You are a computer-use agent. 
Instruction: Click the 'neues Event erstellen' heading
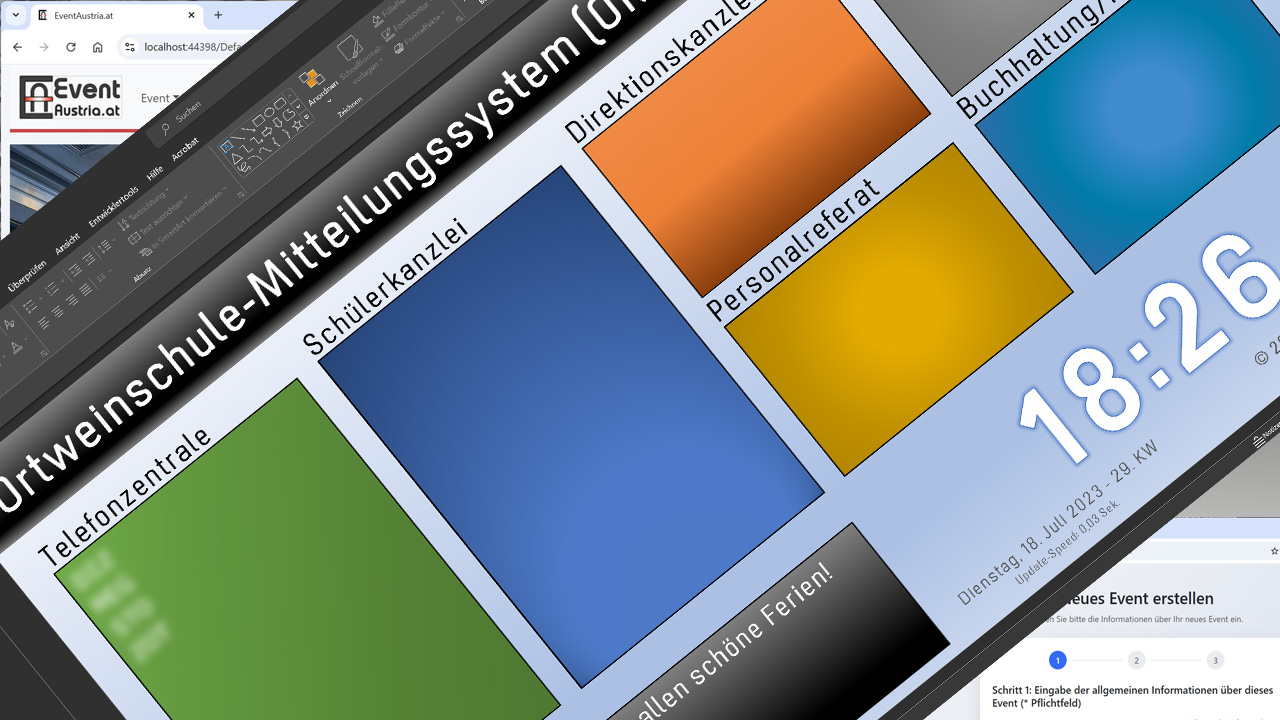click(x=1136, y=599)
